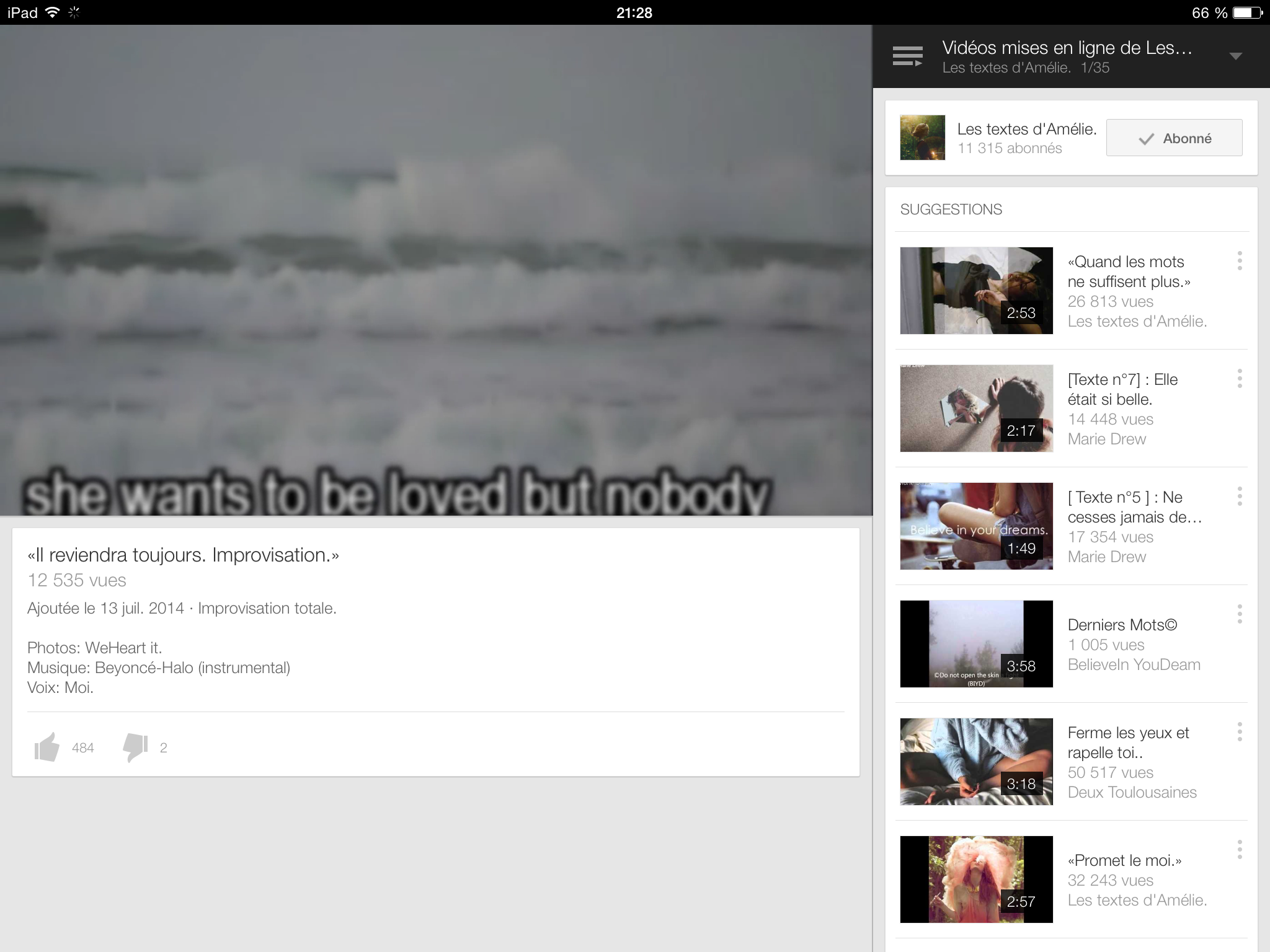
Task: Tap the battery indicator in status bar
Action: coord(1247,12)
